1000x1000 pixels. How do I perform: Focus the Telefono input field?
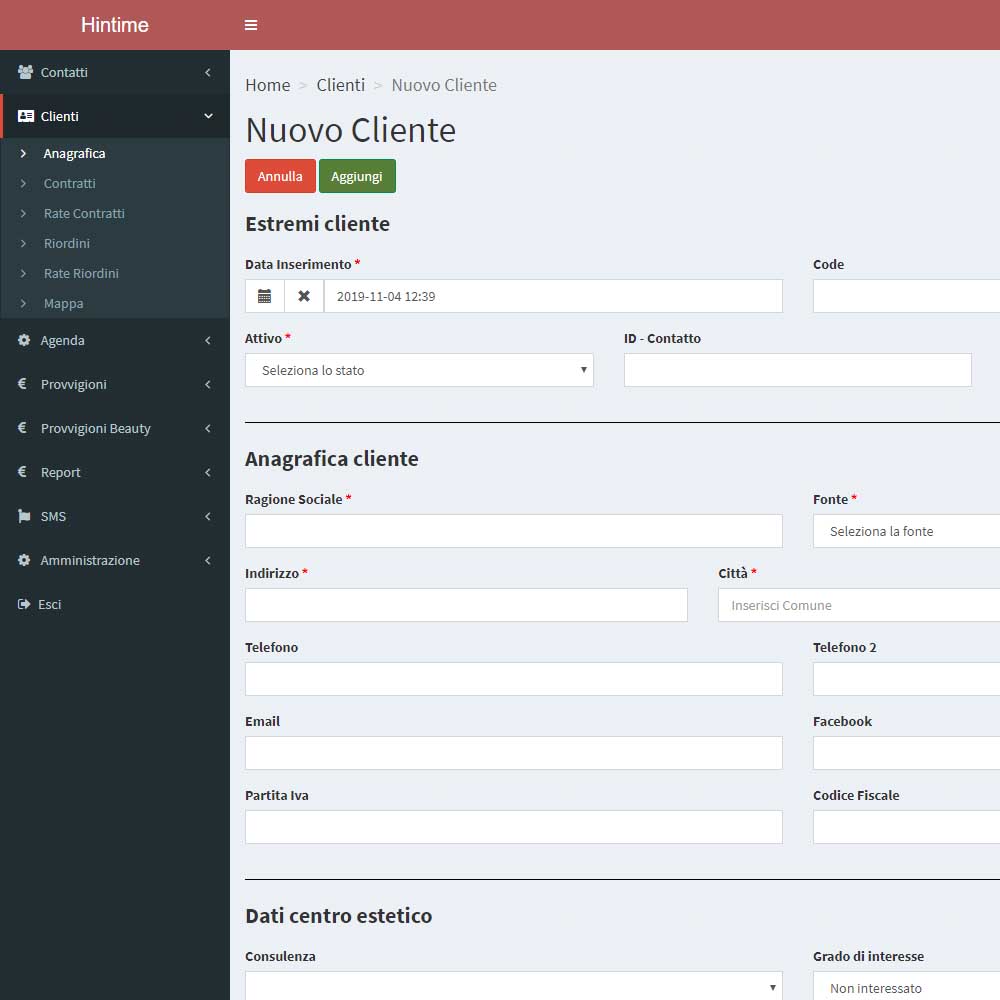pos(513,679)
